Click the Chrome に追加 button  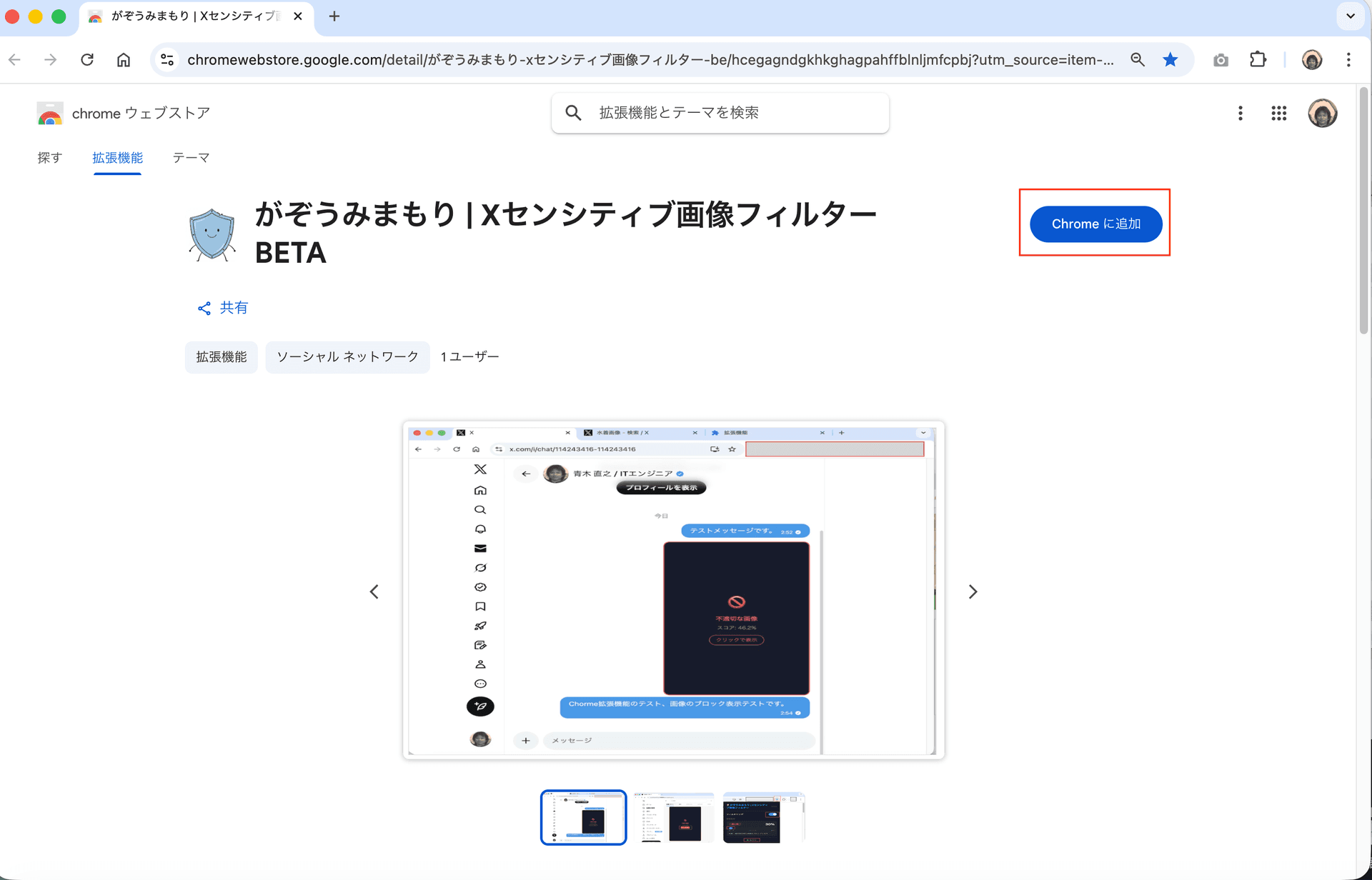[1095, 224]
